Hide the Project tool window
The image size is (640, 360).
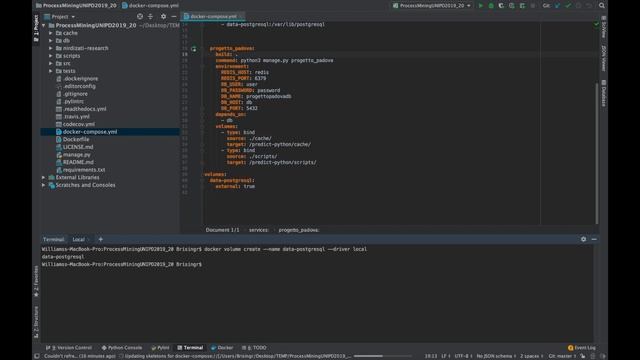click(x=174, y=16)
